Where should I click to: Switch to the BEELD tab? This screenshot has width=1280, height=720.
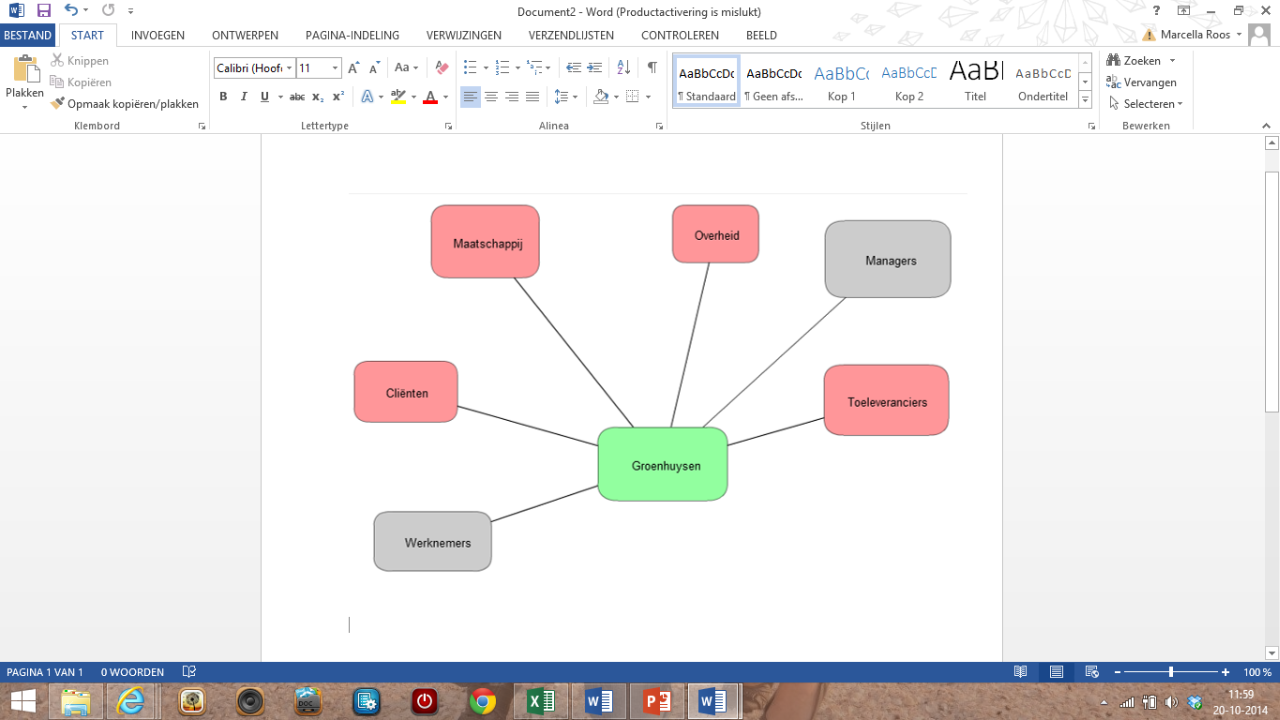(761, 35)
